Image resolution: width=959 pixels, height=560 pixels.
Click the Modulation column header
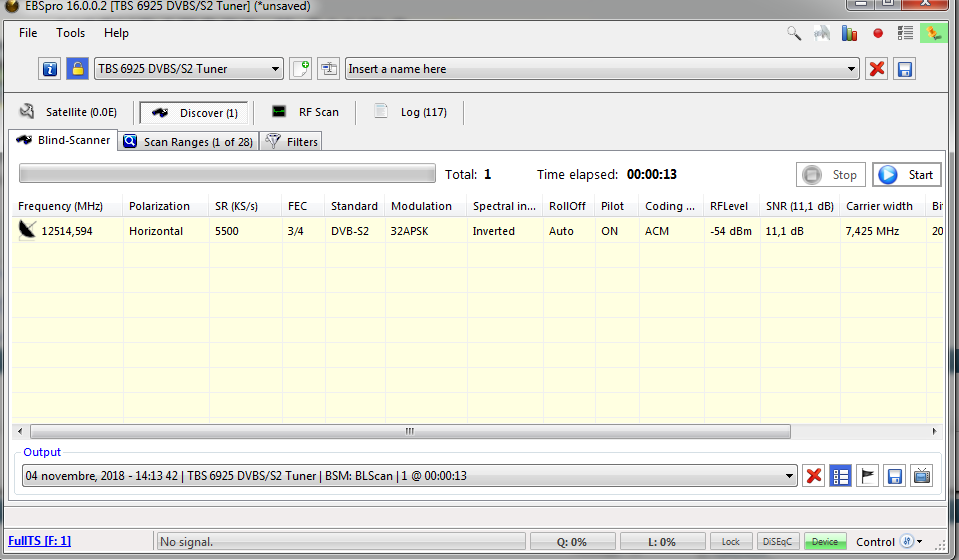click(426, 206)
